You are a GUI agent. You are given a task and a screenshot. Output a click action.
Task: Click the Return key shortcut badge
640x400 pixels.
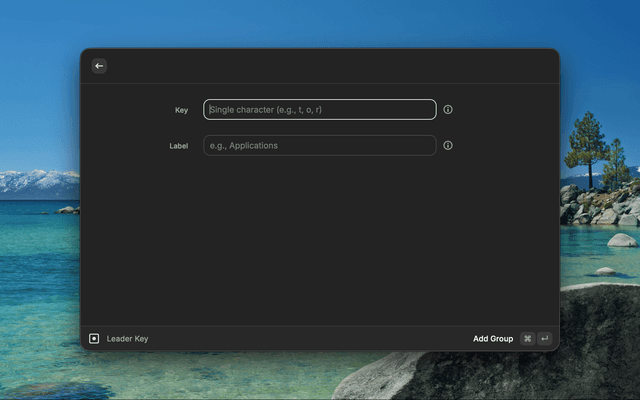point(544,339)
